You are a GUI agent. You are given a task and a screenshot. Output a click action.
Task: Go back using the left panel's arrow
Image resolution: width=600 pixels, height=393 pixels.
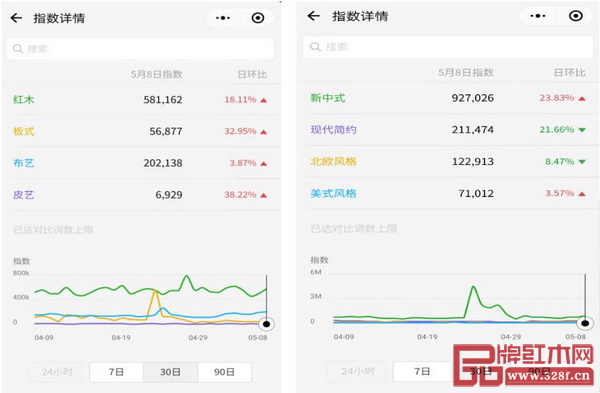tap(16, 18)
